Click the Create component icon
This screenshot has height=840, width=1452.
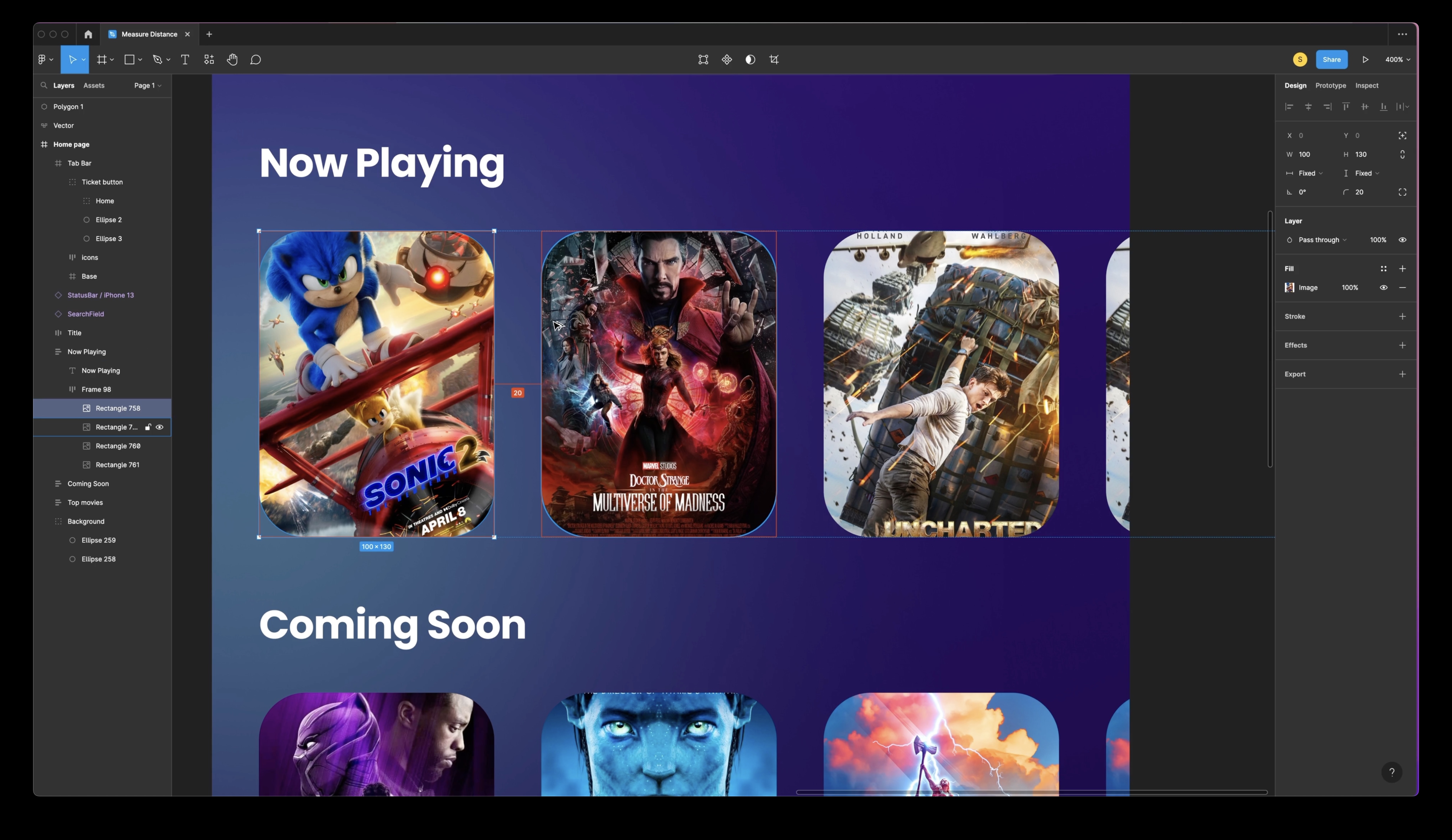coord(727,59)
